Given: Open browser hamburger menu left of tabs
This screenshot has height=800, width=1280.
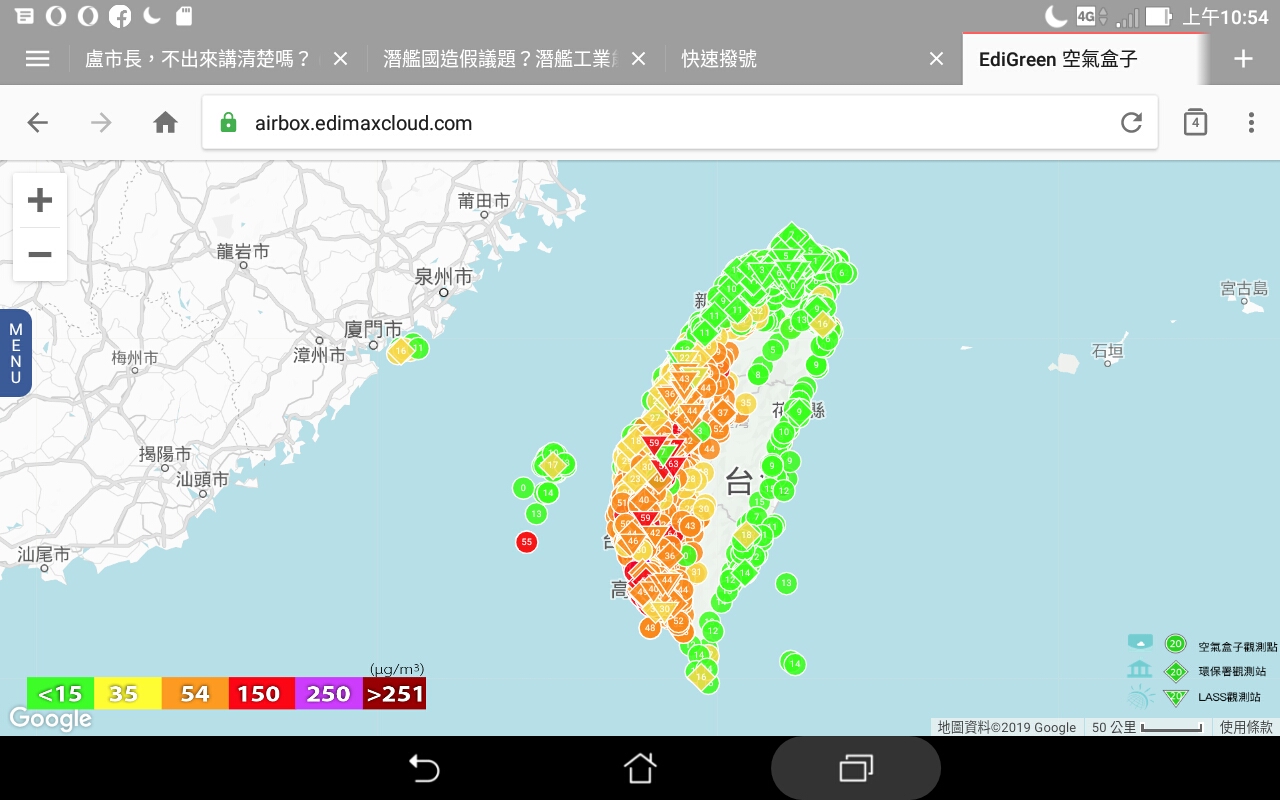Looking at the screenshot, I should (37, 59).
